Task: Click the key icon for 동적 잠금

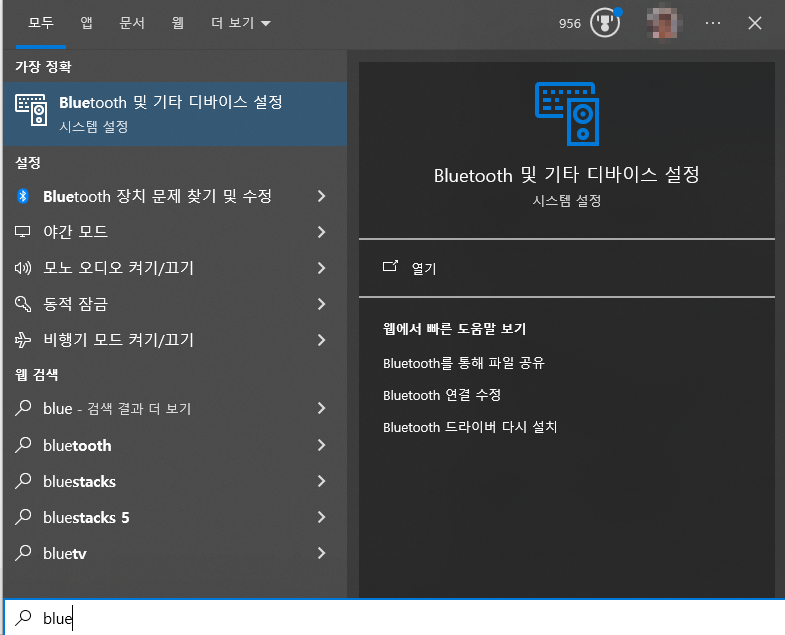Action: (23, 304)
